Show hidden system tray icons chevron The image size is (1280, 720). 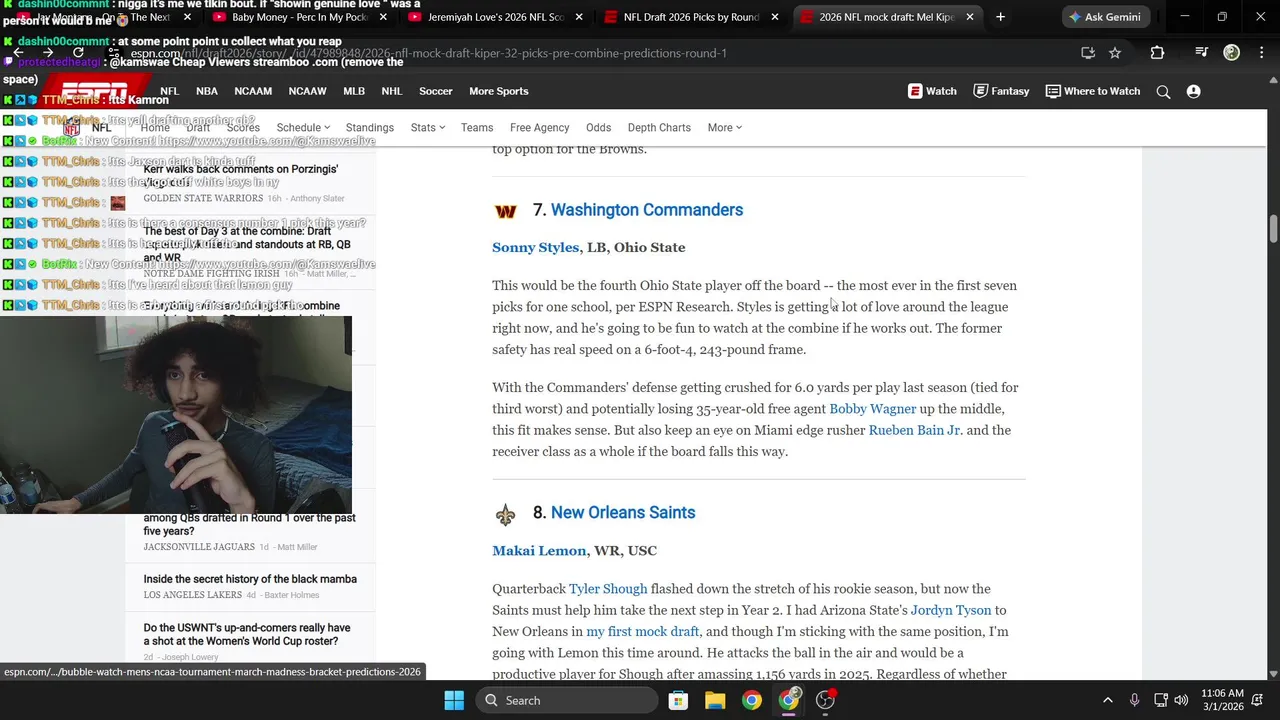[x=1107, y=700]
